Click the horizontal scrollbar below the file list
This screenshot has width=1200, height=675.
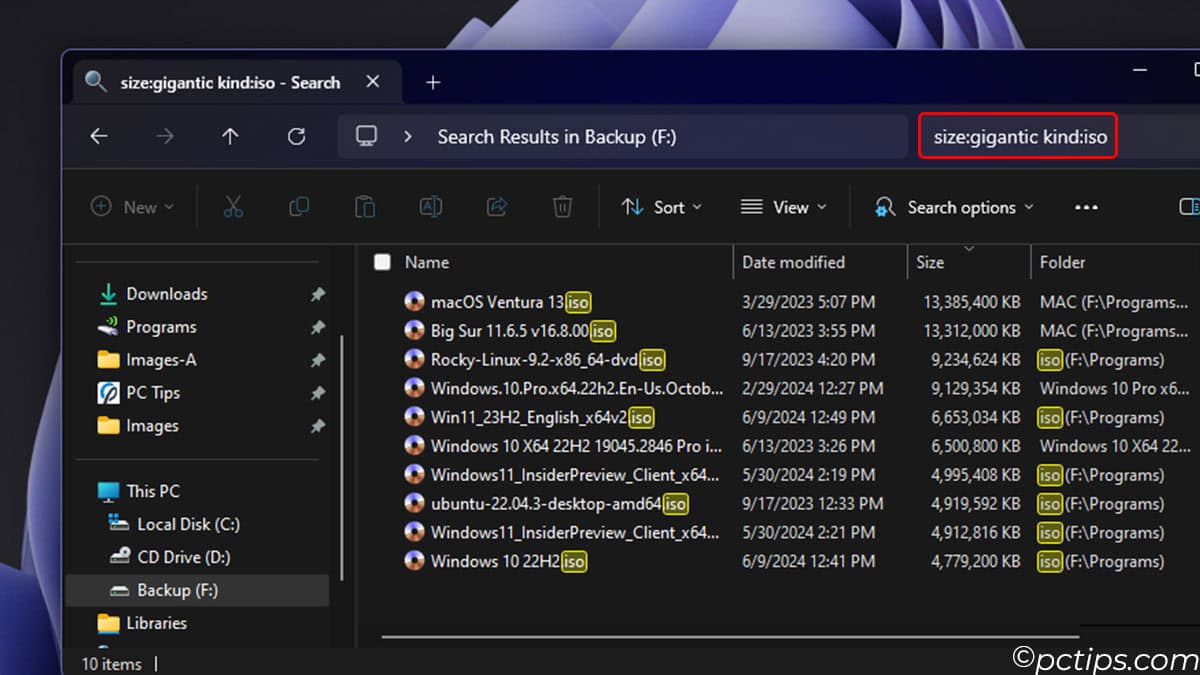pos(730,633)
